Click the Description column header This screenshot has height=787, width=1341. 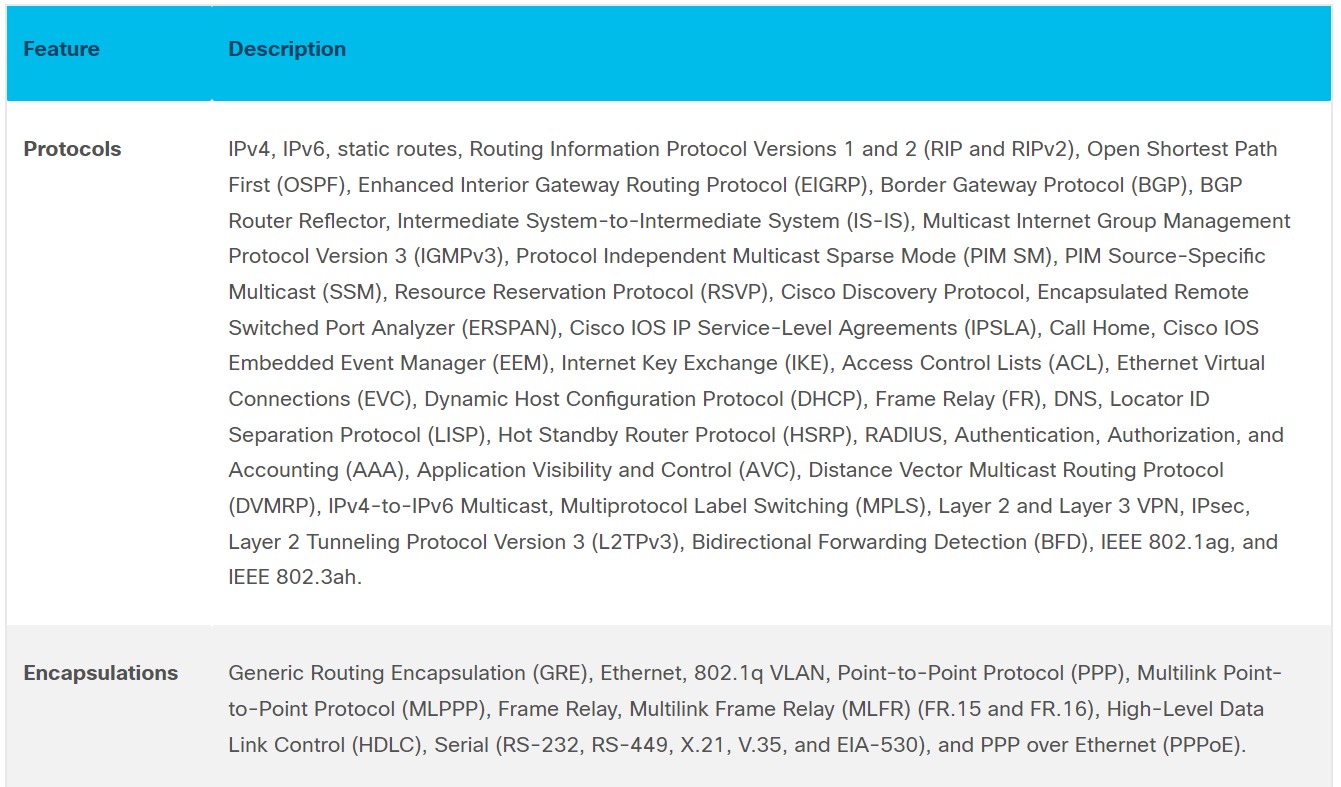pos(287,49)
